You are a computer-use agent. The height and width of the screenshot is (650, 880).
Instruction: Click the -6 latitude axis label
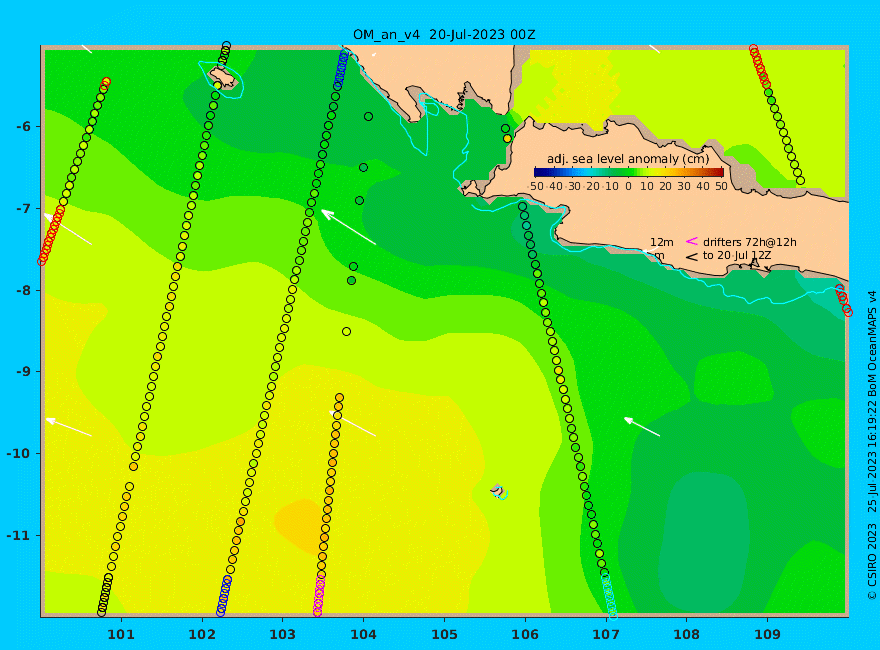pyautogui.click(x=23, y=126)
